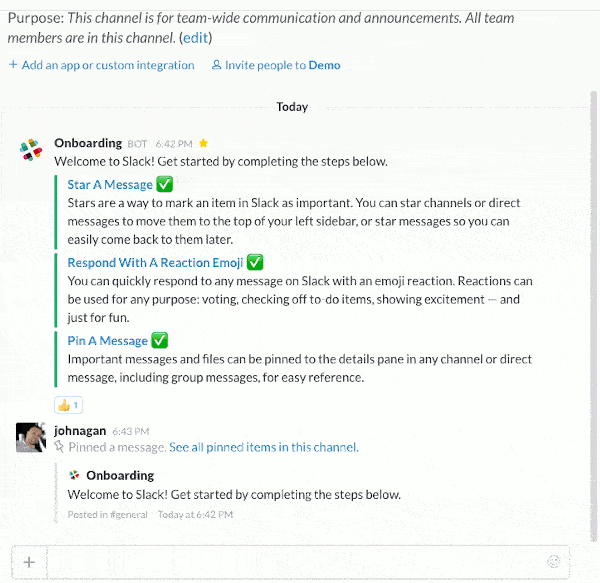Click the small Onboarding icon in pinned preview

pyautogui.click(x=74, y=476)
